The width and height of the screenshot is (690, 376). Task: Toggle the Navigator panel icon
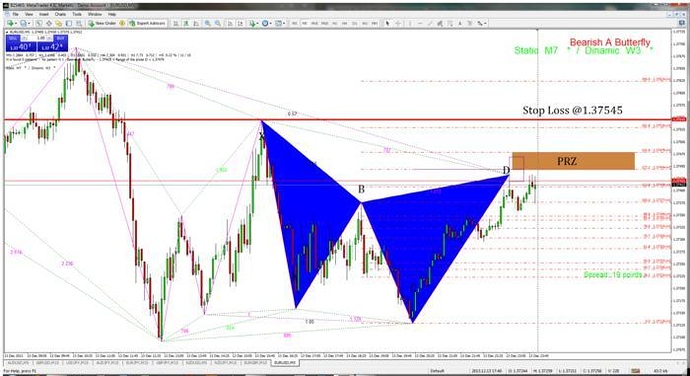[59, 23]
